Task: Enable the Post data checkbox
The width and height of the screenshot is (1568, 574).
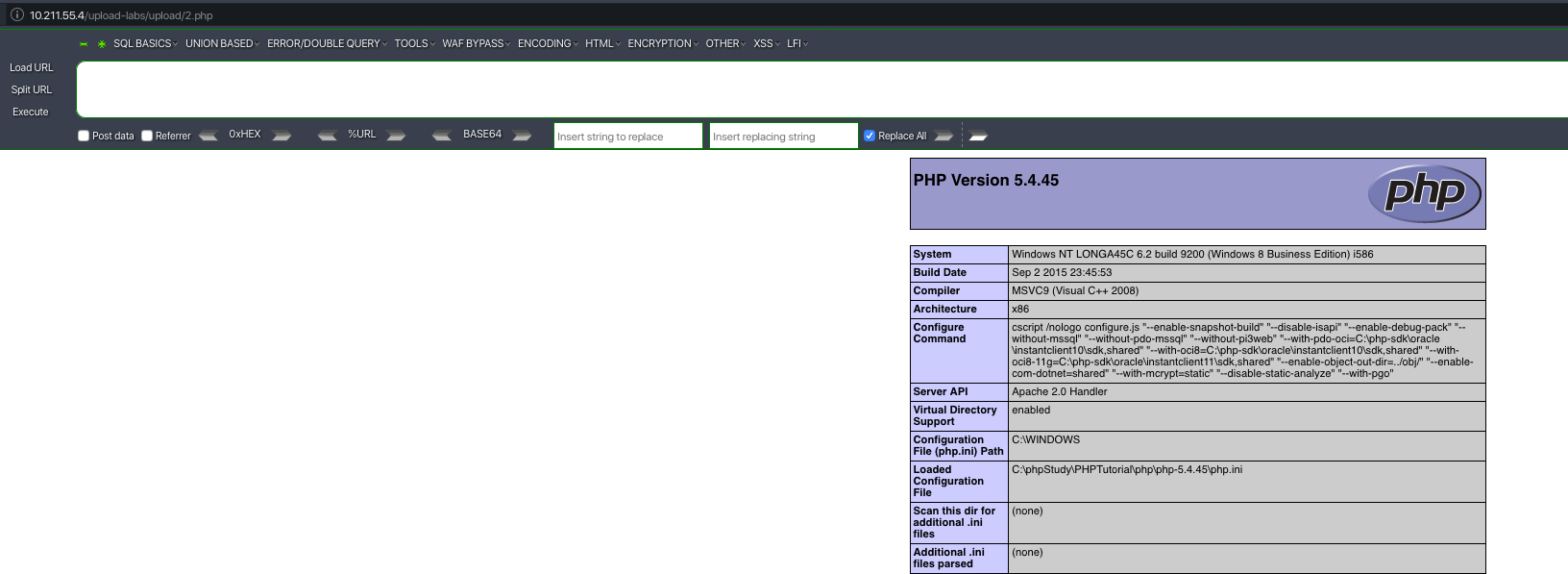Action: click(x=84, y=136)
